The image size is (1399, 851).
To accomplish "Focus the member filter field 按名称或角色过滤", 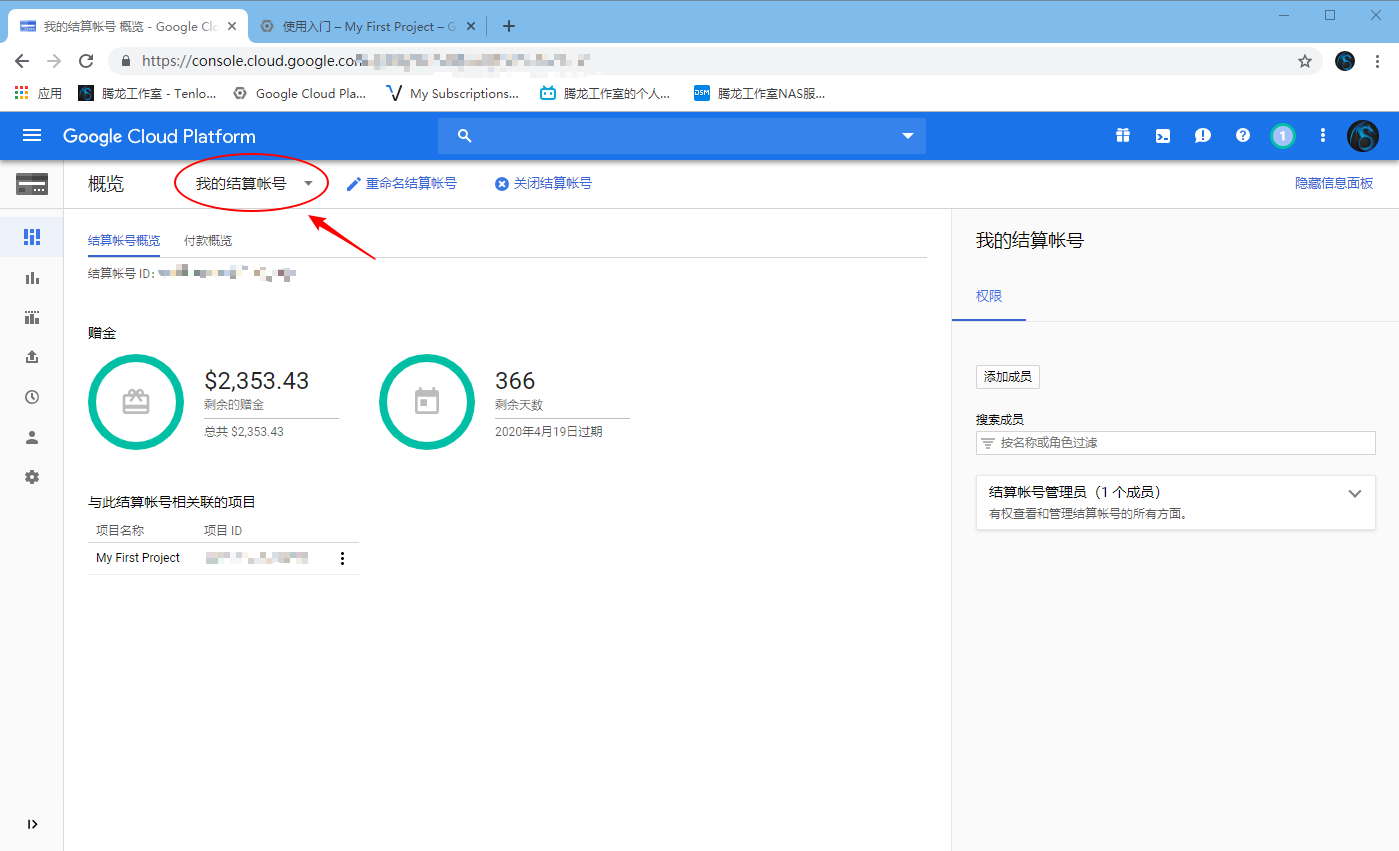I will 1175,442.
